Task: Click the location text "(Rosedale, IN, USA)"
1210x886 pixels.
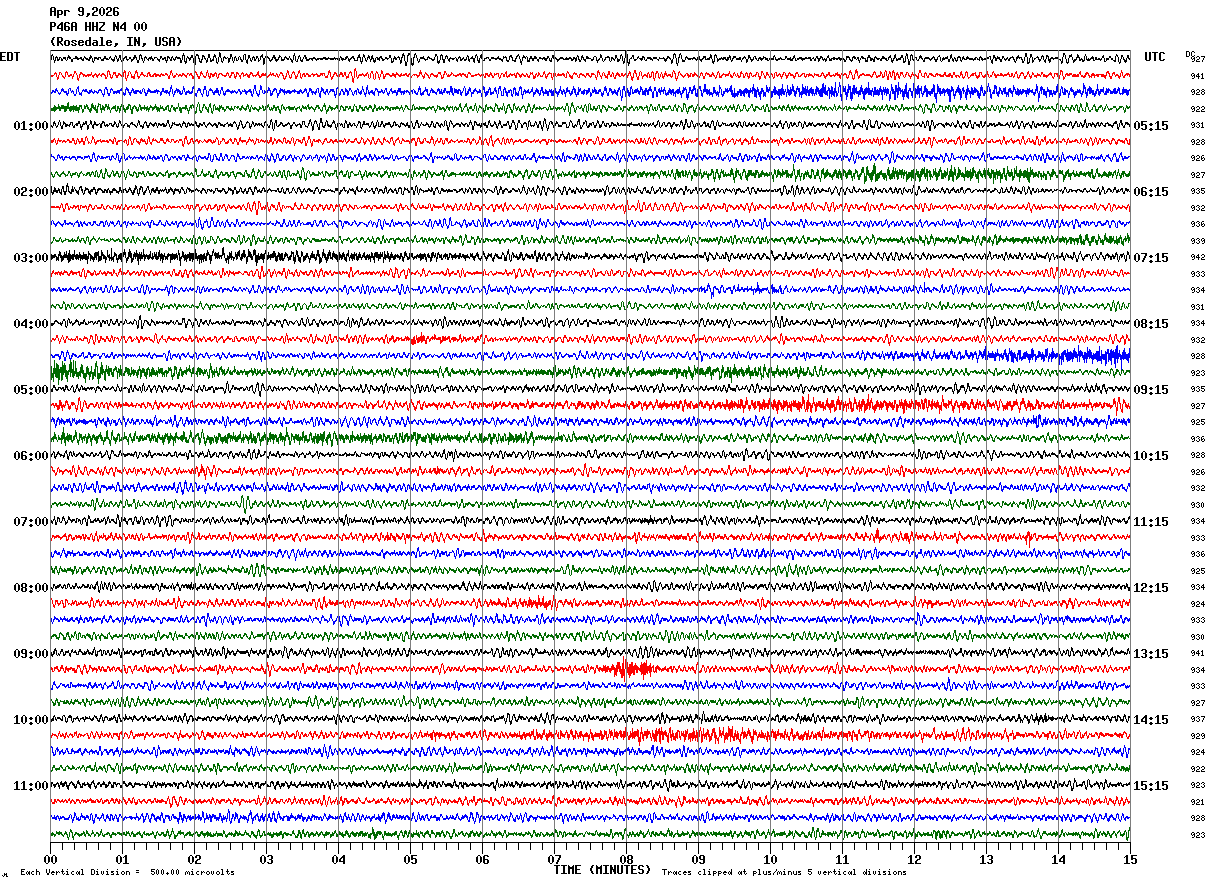Action: tap(116, 42)
